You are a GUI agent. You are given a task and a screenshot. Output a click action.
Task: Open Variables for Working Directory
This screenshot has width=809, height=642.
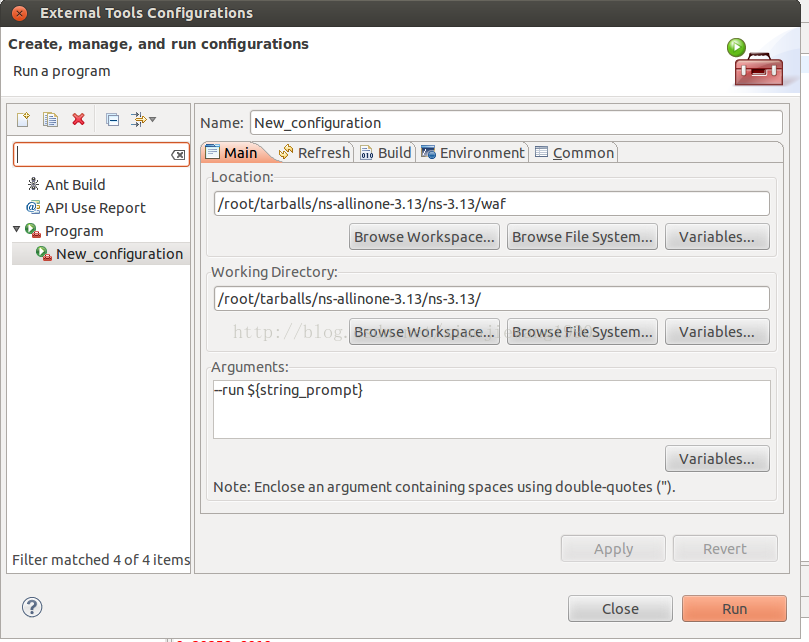pos(717,332)
